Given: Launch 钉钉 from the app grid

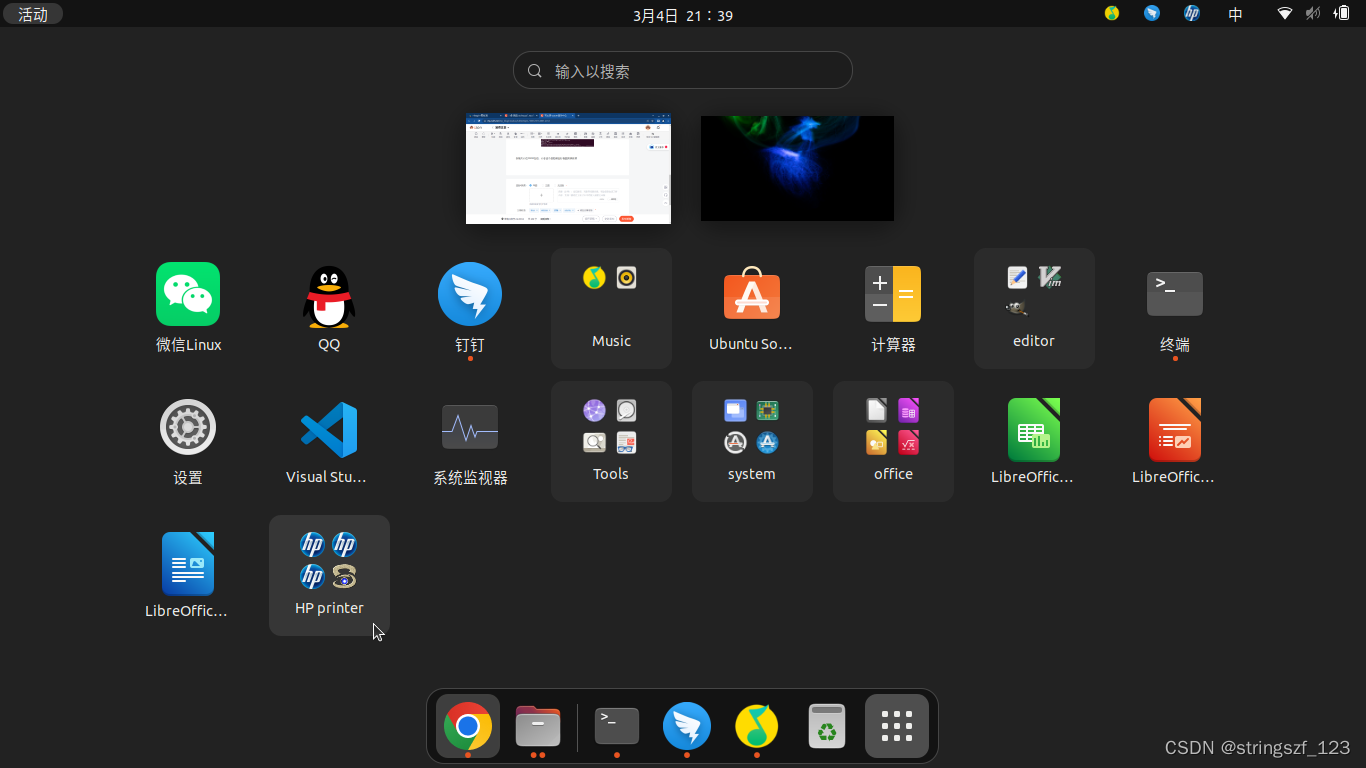Looking at the screenshot, I should [470, 295].
